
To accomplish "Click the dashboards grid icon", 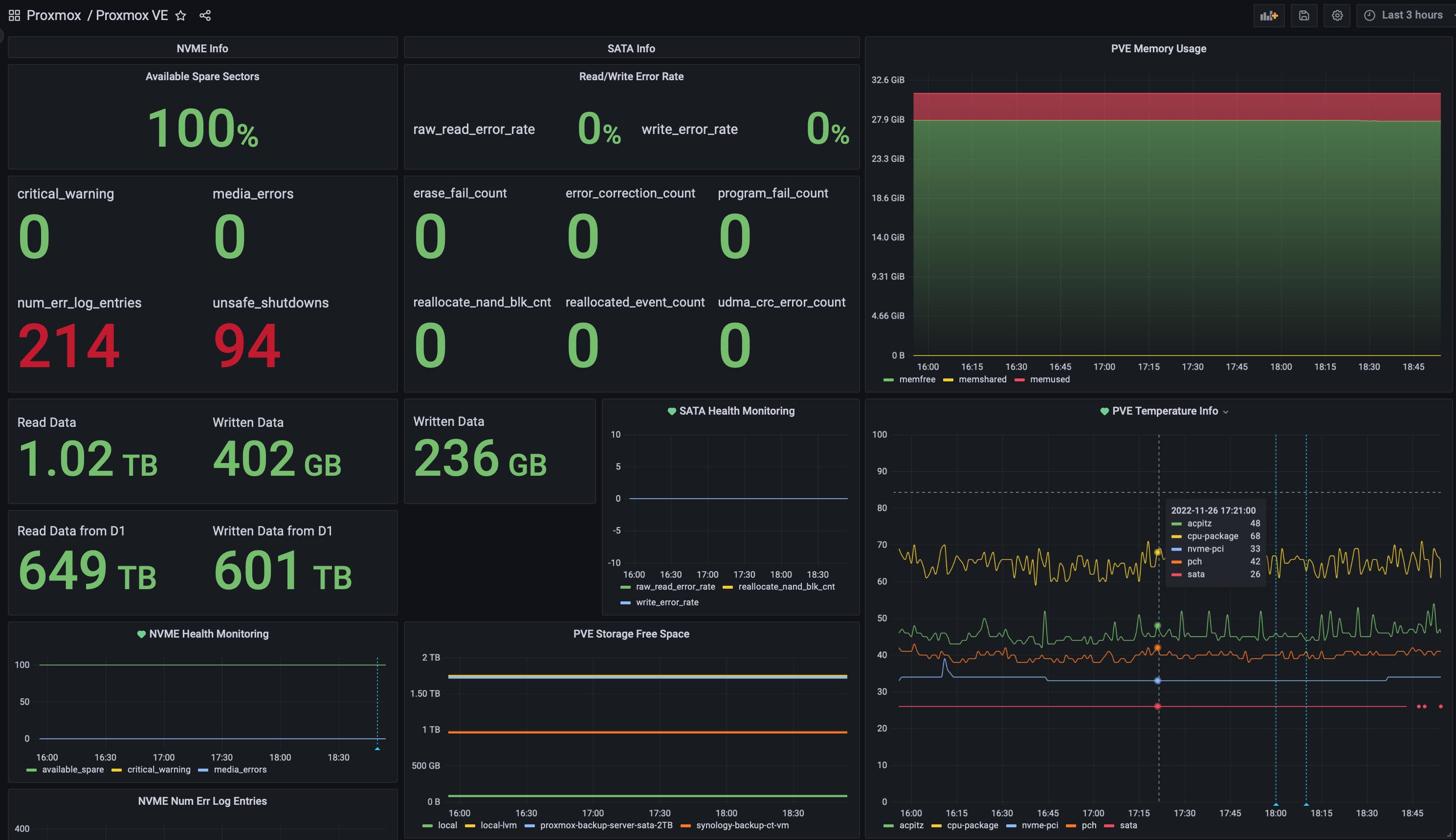I will click(x=14, y=16).
